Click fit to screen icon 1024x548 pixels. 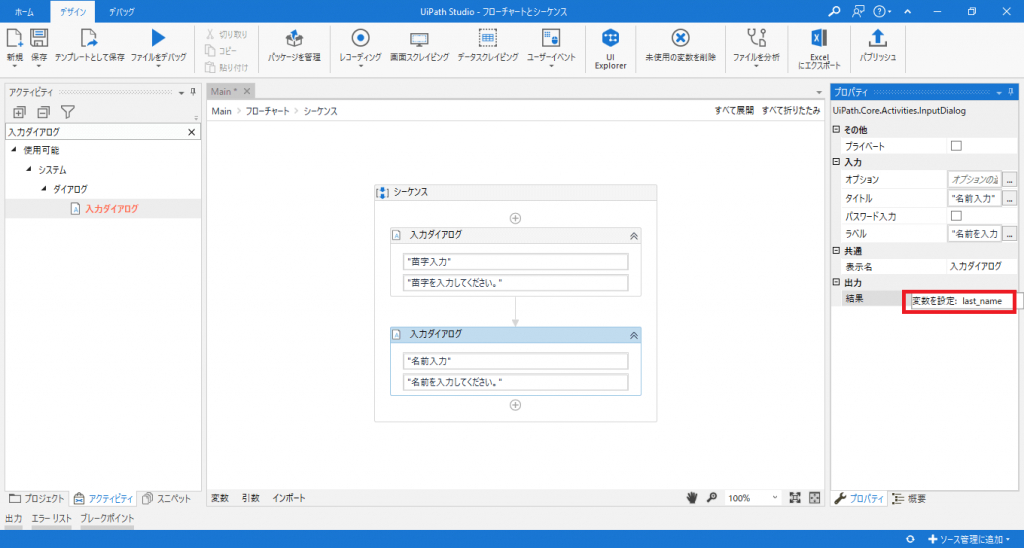[x=795, y=498]
